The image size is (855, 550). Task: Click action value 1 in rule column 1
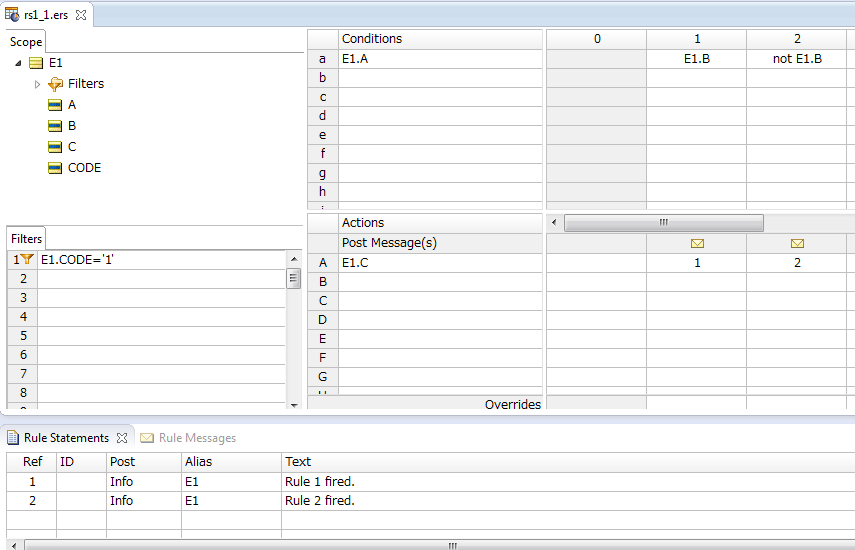point(696,263)
